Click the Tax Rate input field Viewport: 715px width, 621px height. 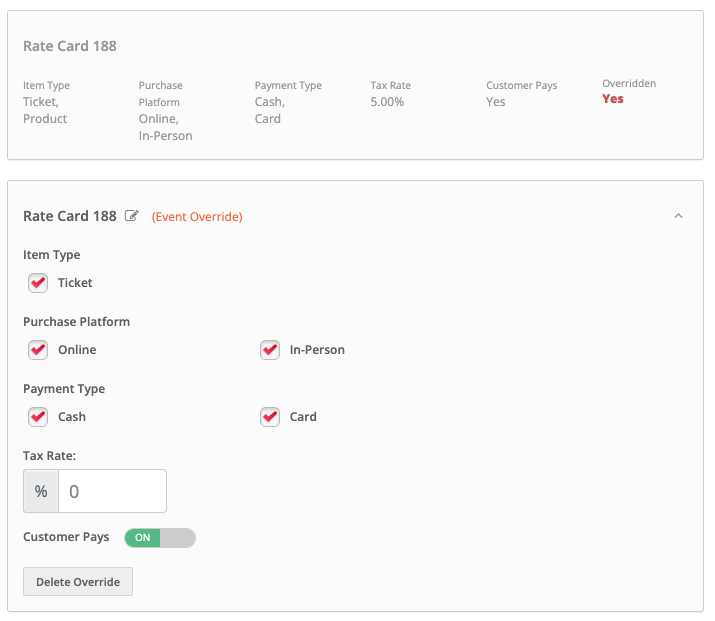(112, 491)
